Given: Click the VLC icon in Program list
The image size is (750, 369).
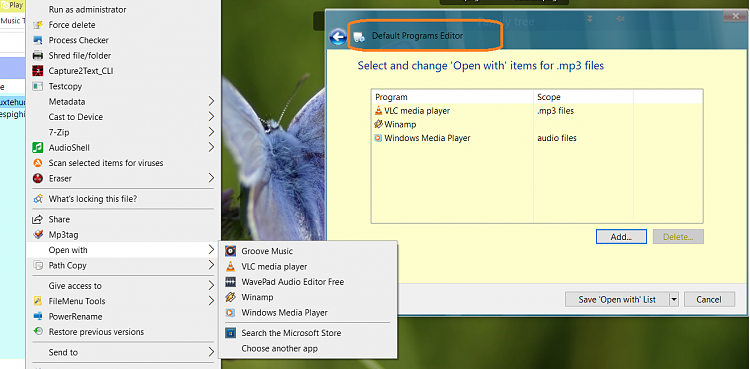Looking at the screenshot, I should coord(379,111).
